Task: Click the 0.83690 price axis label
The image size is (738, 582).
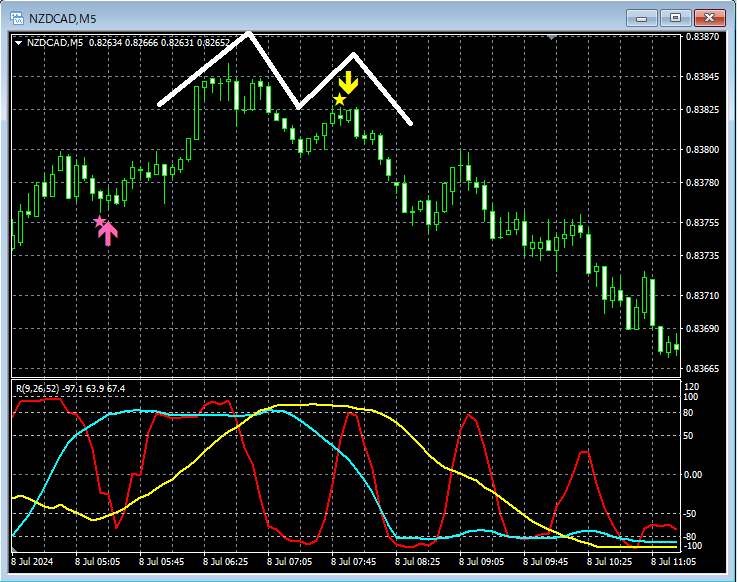Action: (703, 328)
